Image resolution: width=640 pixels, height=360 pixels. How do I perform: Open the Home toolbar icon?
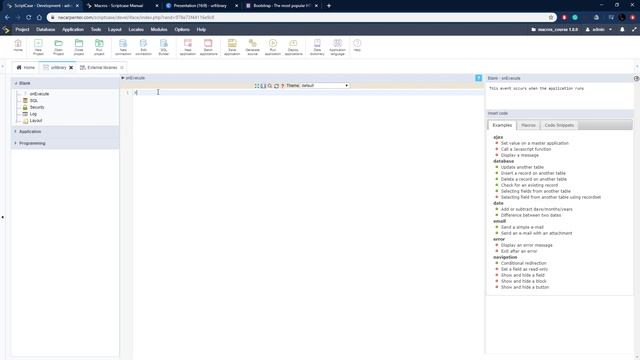18,46
